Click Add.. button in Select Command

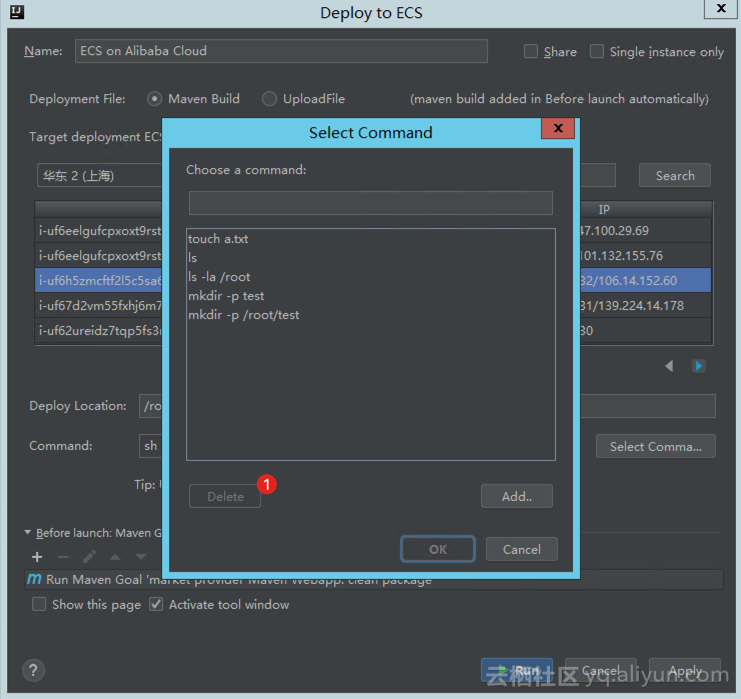click(x=517, y=496)
